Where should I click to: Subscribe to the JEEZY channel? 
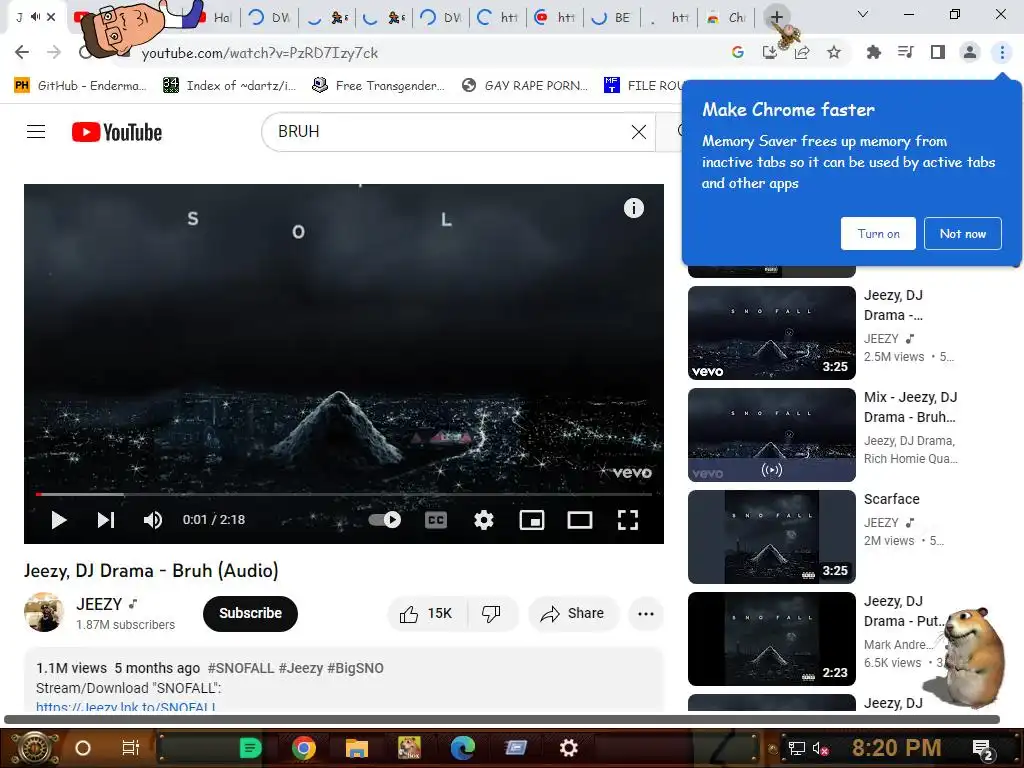pyautogui.click(x=250, y=613)
